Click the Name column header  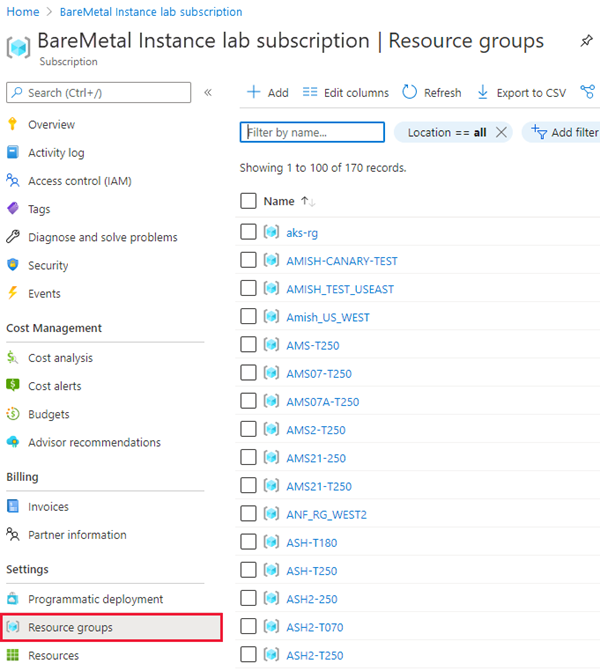pos(279,201)
